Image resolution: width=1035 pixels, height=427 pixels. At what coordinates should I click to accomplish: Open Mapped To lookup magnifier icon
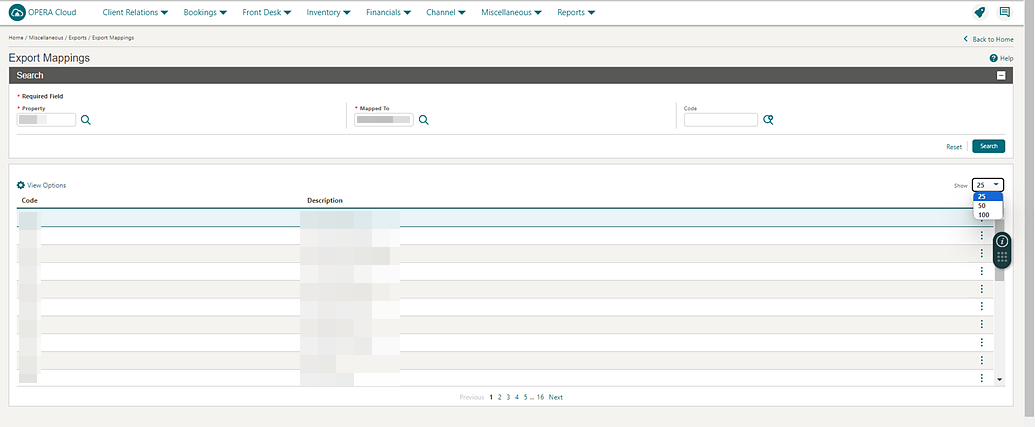point(424,120)
